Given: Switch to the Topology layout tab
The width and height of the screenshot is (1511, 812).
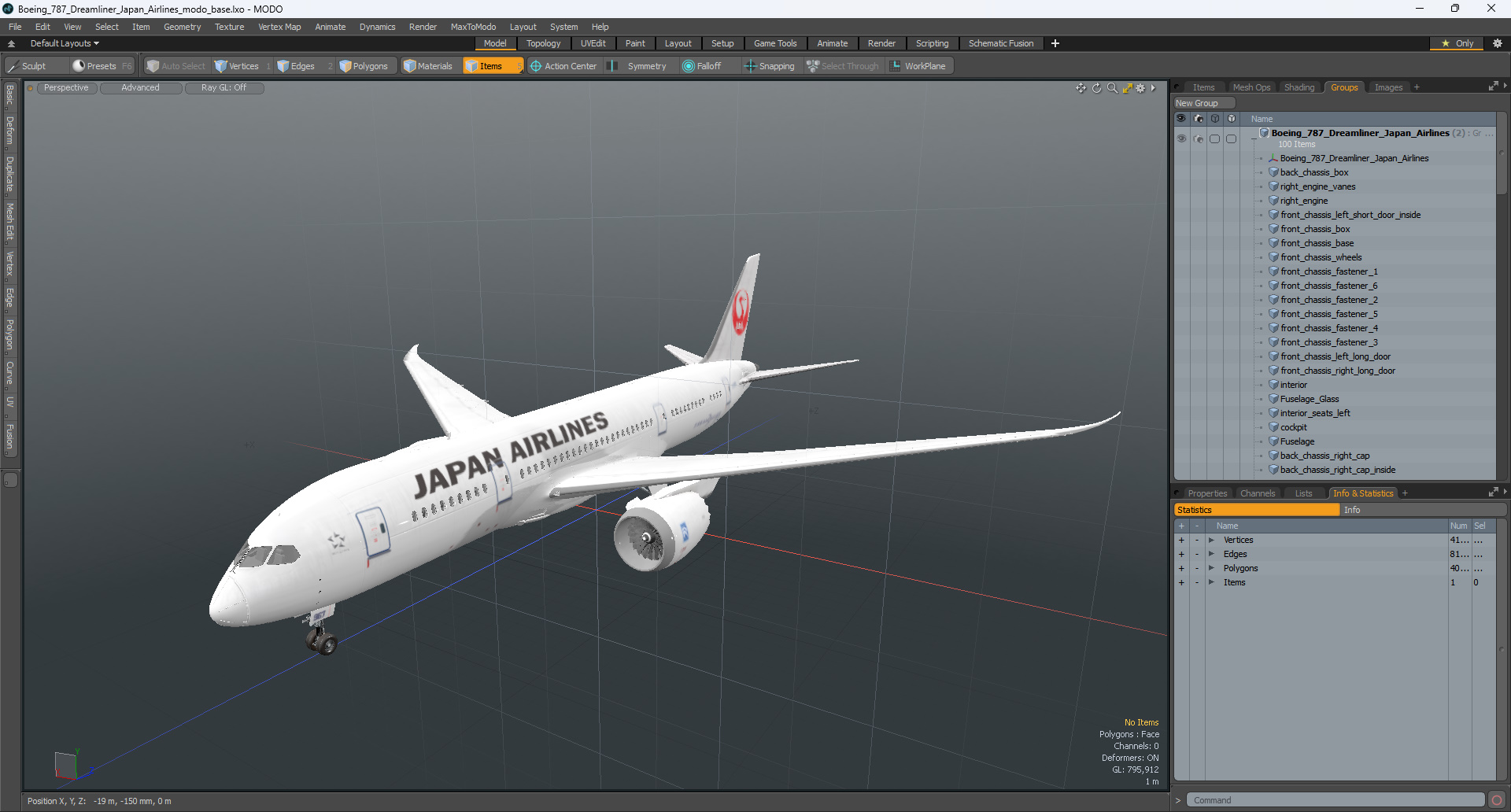Looking at the screenshot, I should pyautogui.click(x=544, y=43).
